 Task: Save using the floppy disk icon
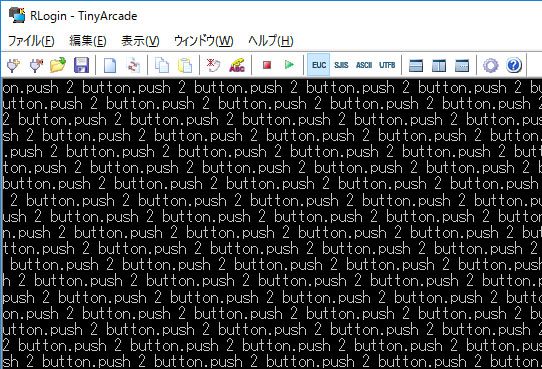point(81,65)
